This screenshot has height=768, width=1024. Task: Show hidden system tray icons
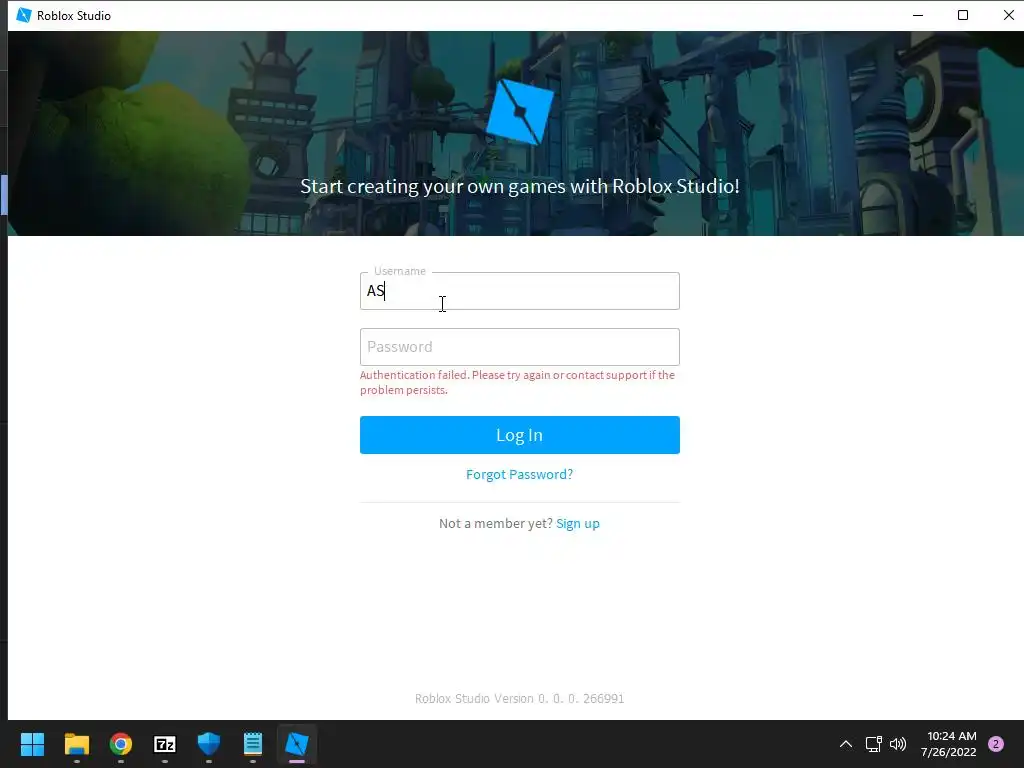click(846, 744)
